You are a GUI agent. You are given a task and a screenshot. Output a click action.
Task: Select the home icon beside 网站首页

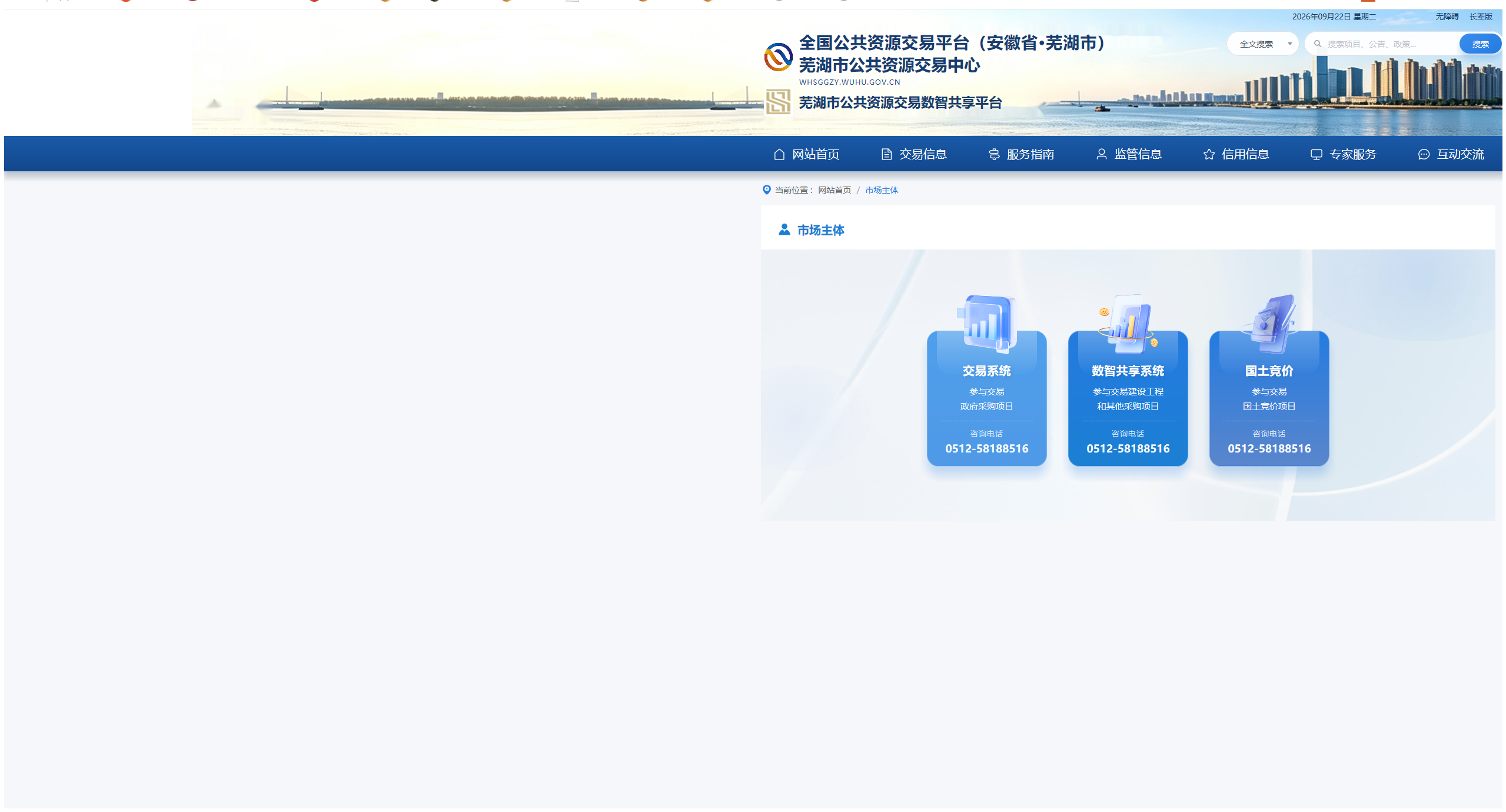coord(779,154)
